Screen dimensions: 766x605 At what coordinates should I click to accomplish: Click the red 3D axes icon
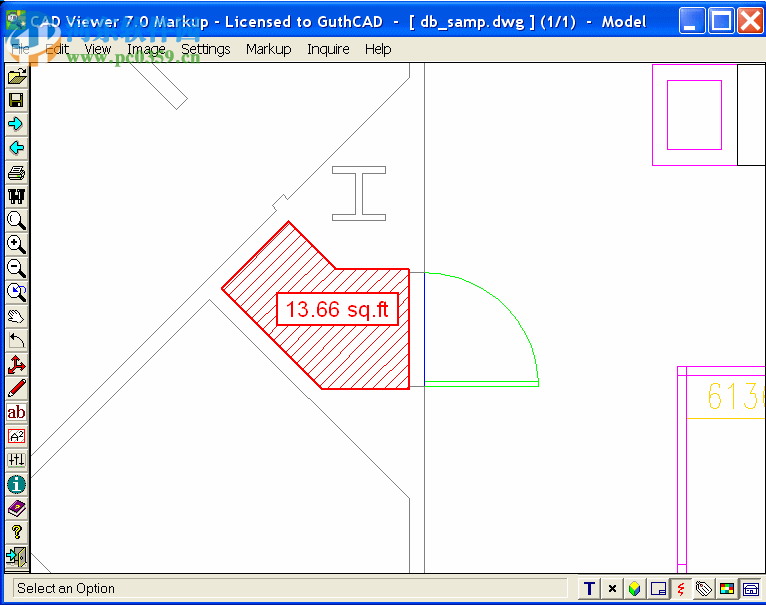(x=17, y=365)
